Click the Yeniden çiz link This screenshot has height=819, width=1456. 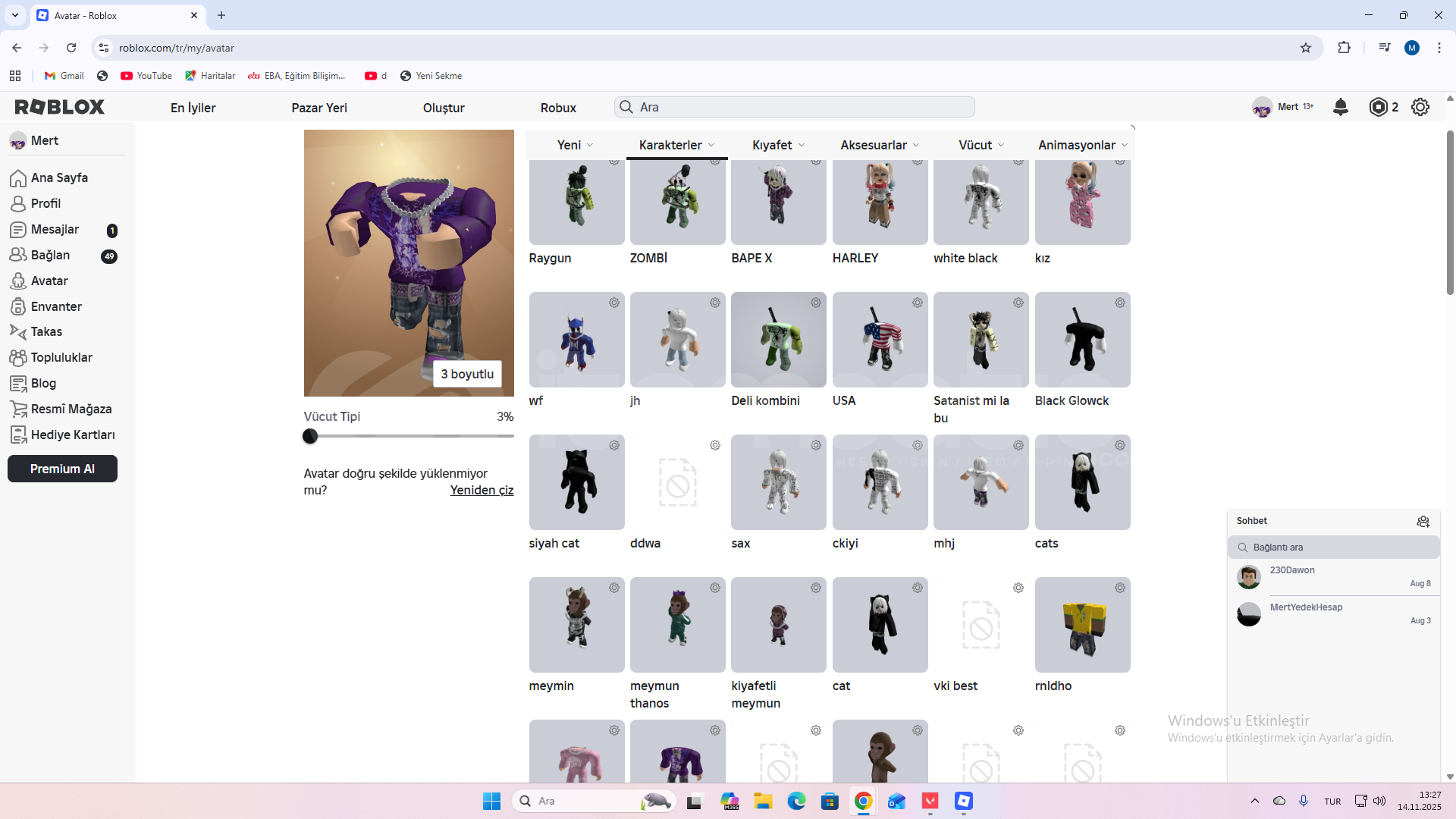point(482,490)
